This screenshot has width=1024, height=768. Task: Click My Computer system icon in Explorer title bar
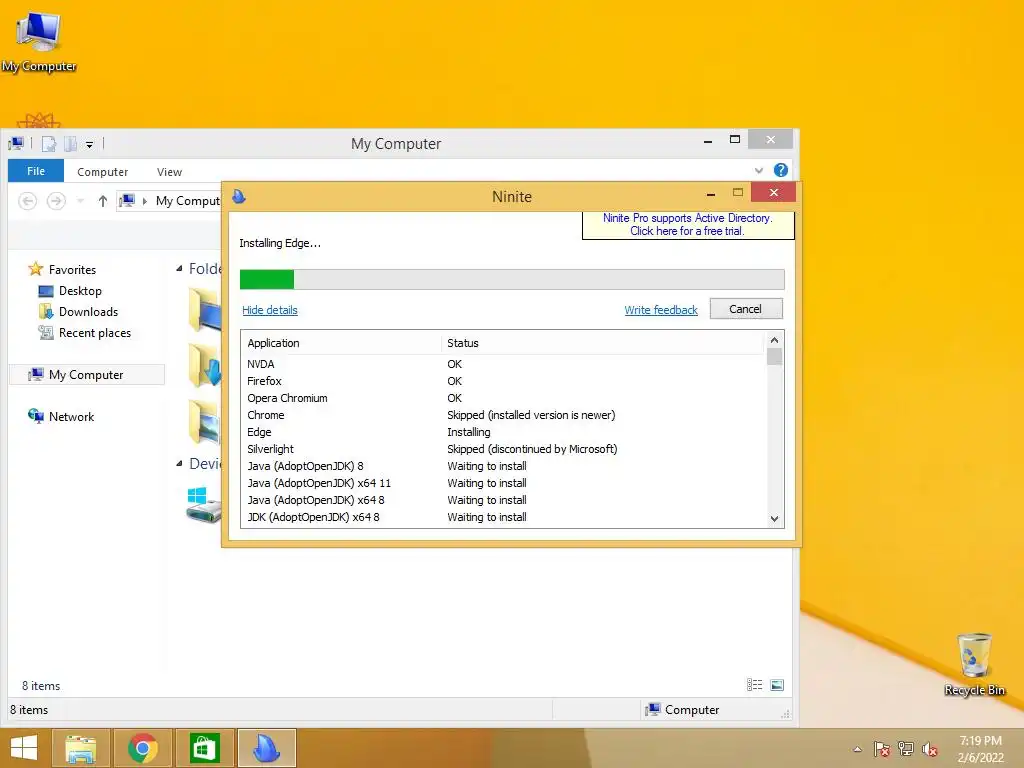click(16, 143)
